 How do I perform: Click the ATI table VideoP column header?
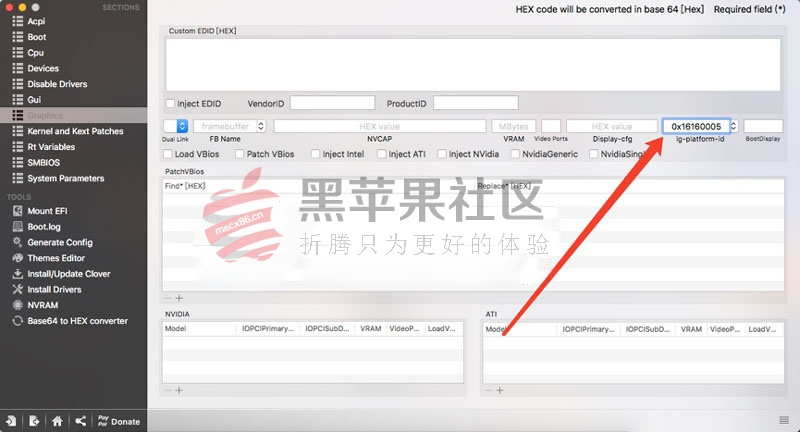pyautogui.click(x=726, y=329)
